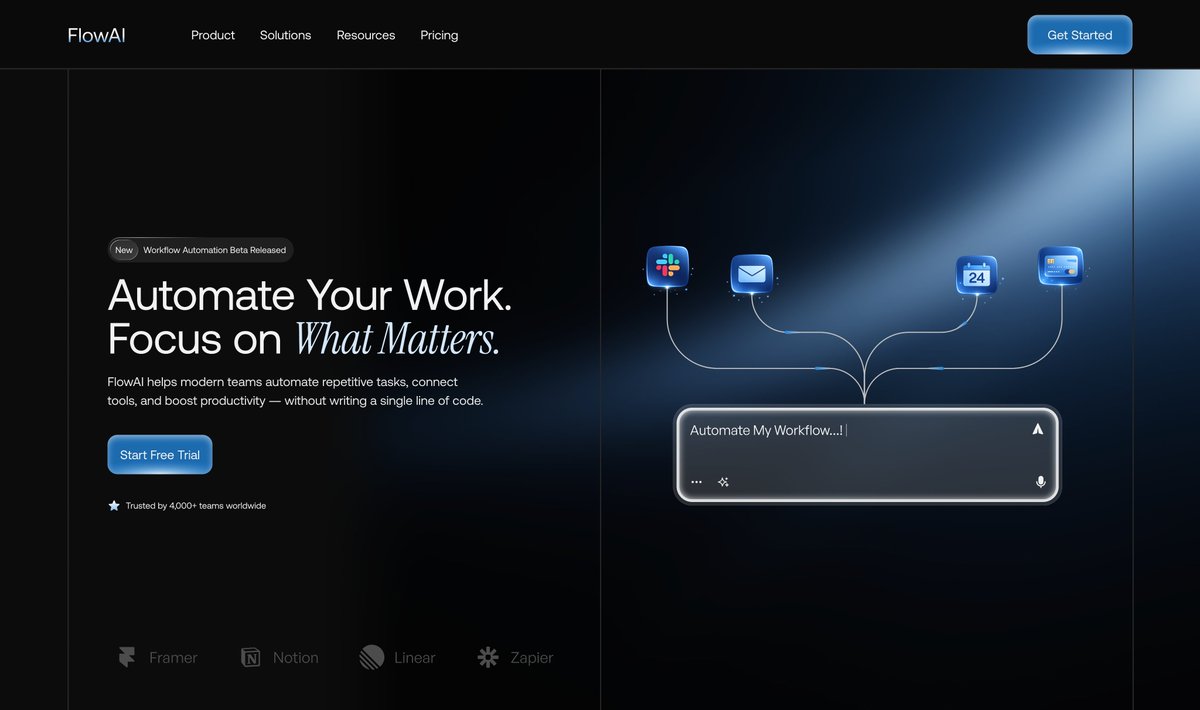Image resolution: width=1200 pixels, height=710 pixels.
Task: Click the Zapier brand name text
Action: (532, 658)
